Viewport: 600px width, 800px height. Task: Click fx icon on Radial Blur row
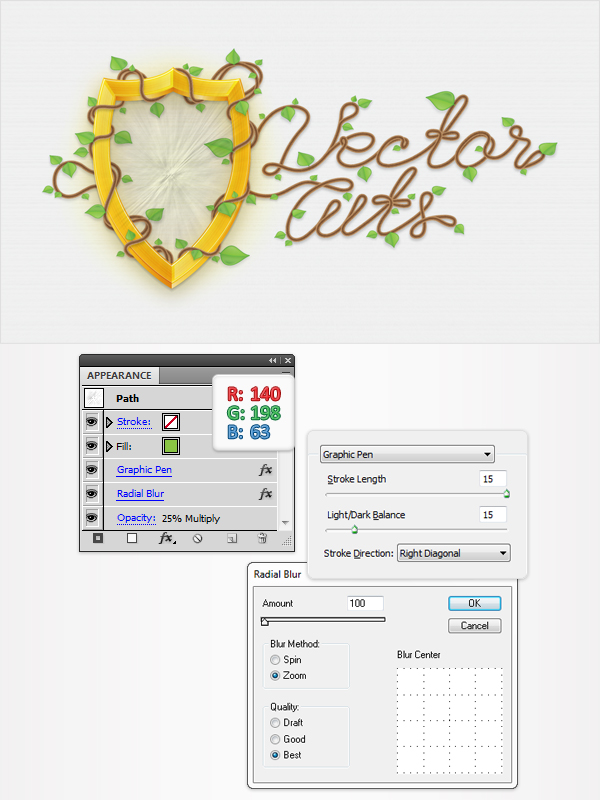click(265, 494)
